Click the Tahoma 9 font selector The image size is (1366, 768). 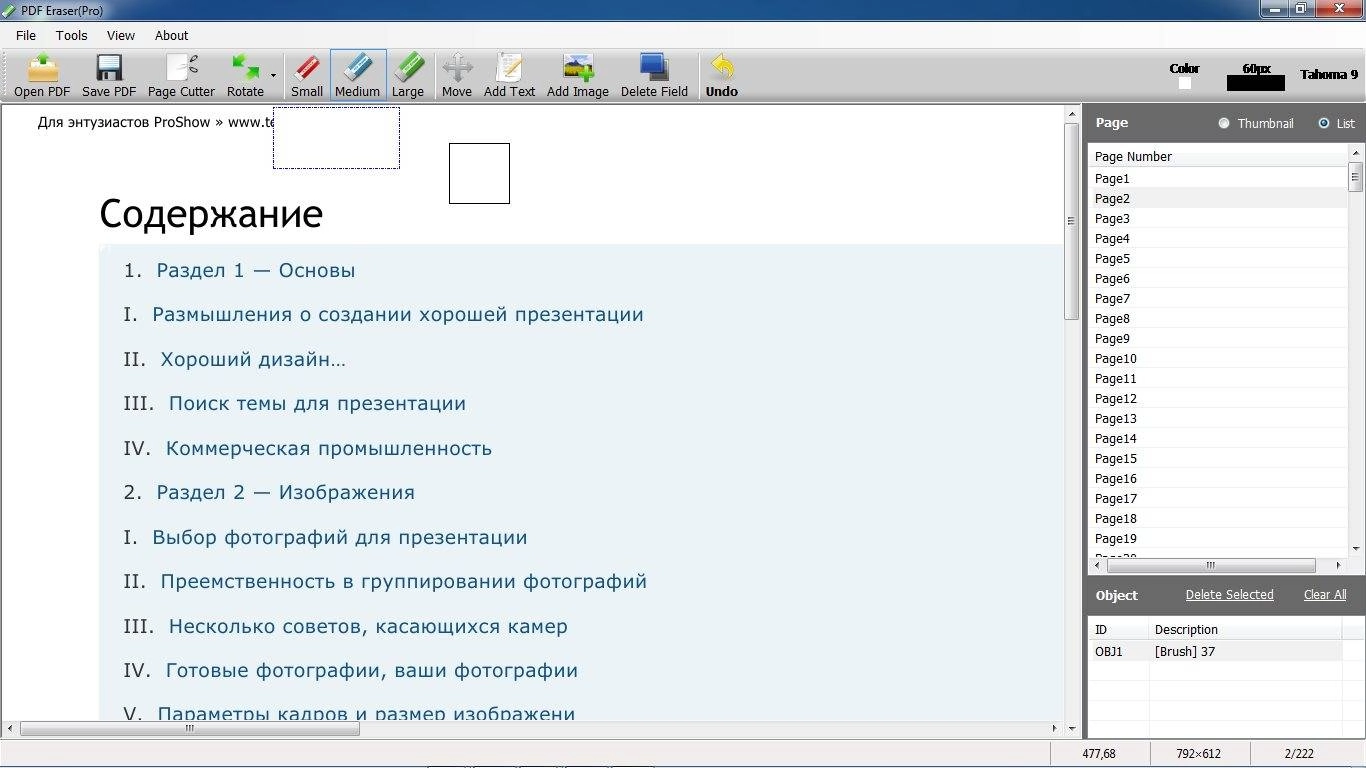click(x=1329, y=75)
